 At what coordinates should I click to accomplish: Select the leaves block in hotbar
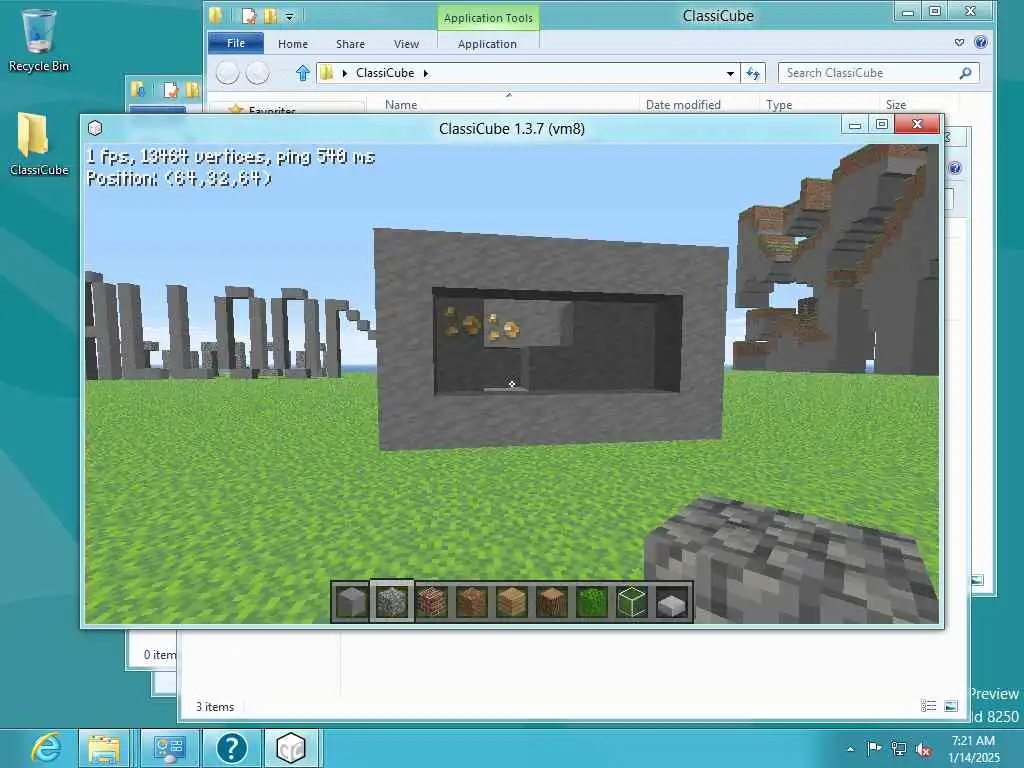(x=592, y=601)
